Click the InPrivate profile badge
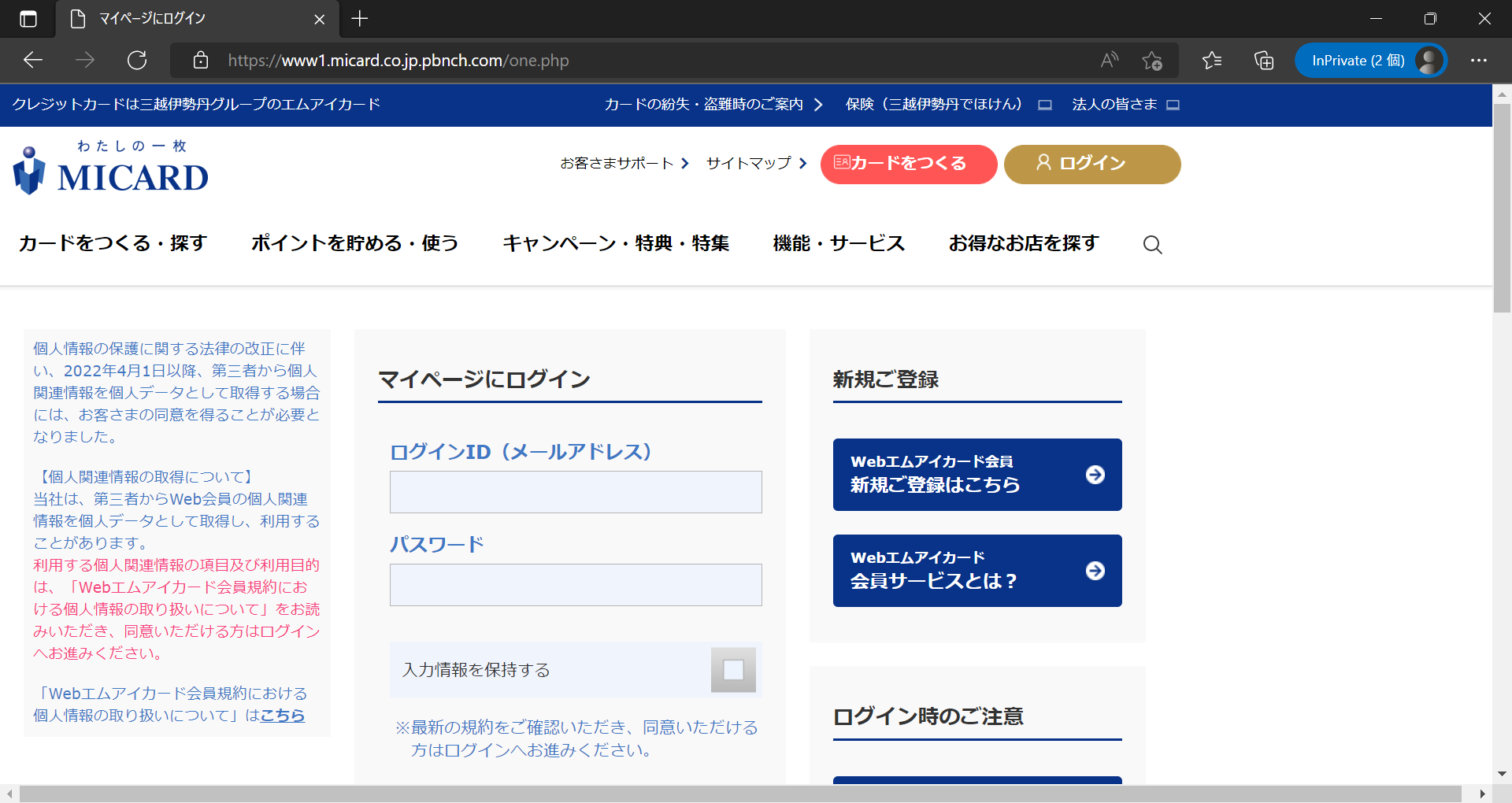The width and height of the screenshot is (1512, 803). pyautogui.click(x=1371, y=61)
